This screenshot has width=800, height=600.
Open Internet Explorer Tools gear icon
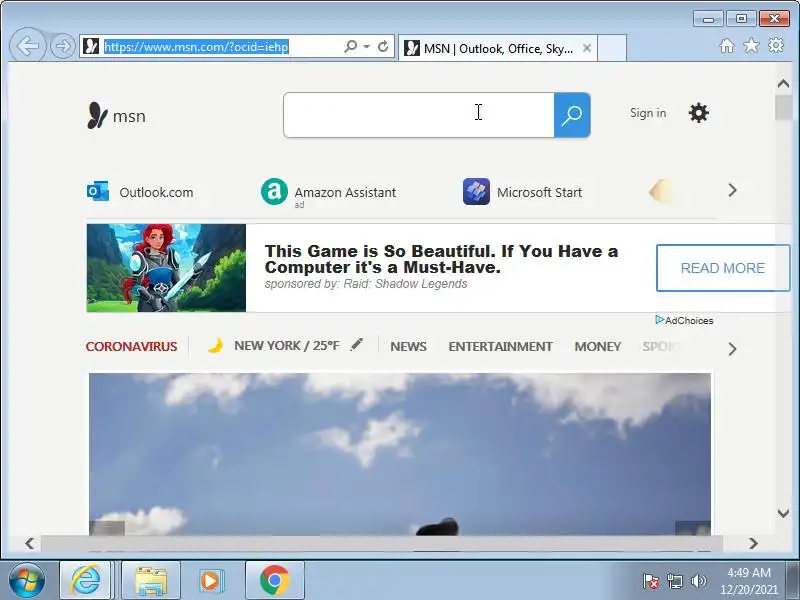776,45
